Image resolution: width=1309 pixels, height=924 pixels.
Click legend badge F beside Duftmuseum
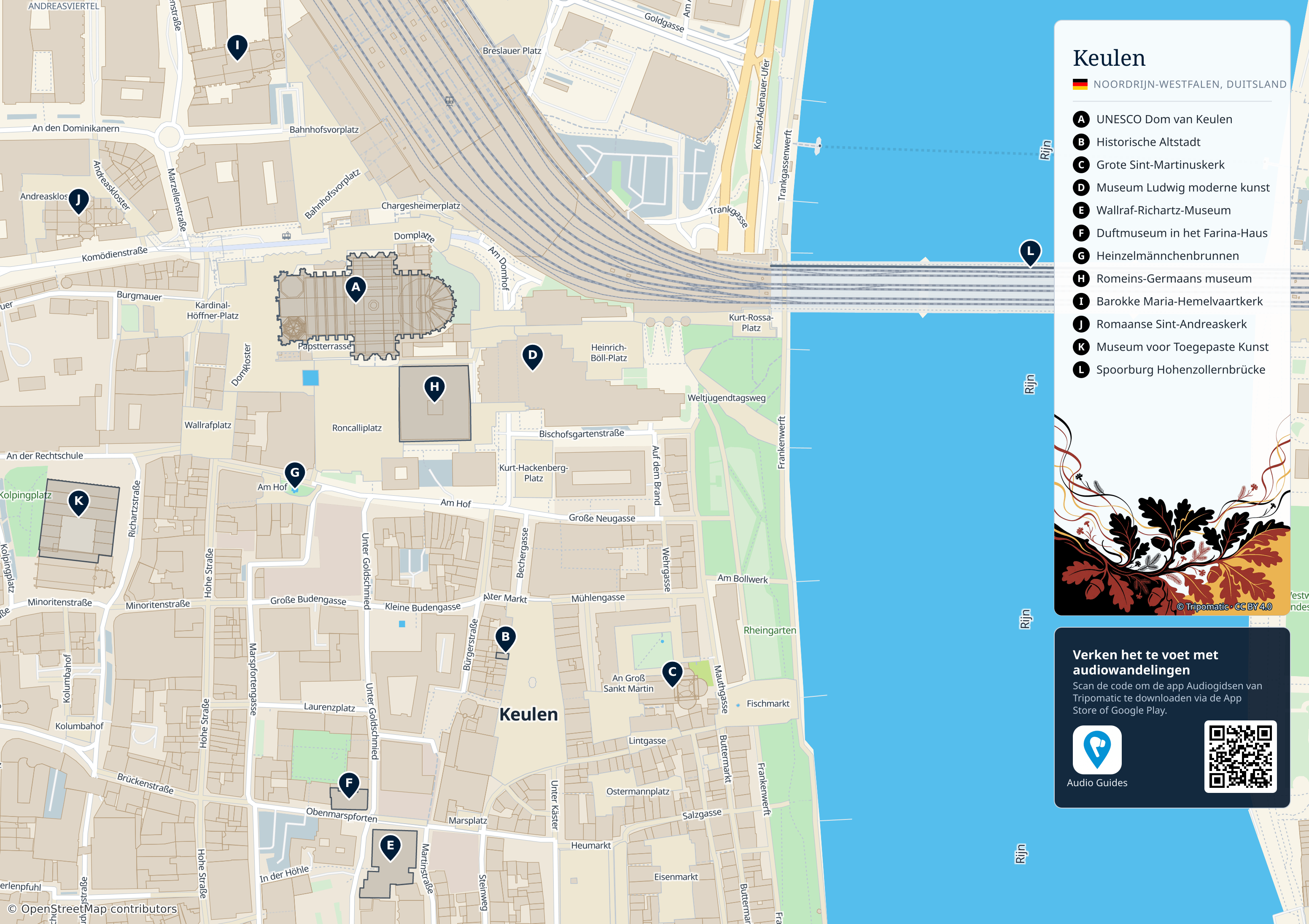coord(1081,233)
